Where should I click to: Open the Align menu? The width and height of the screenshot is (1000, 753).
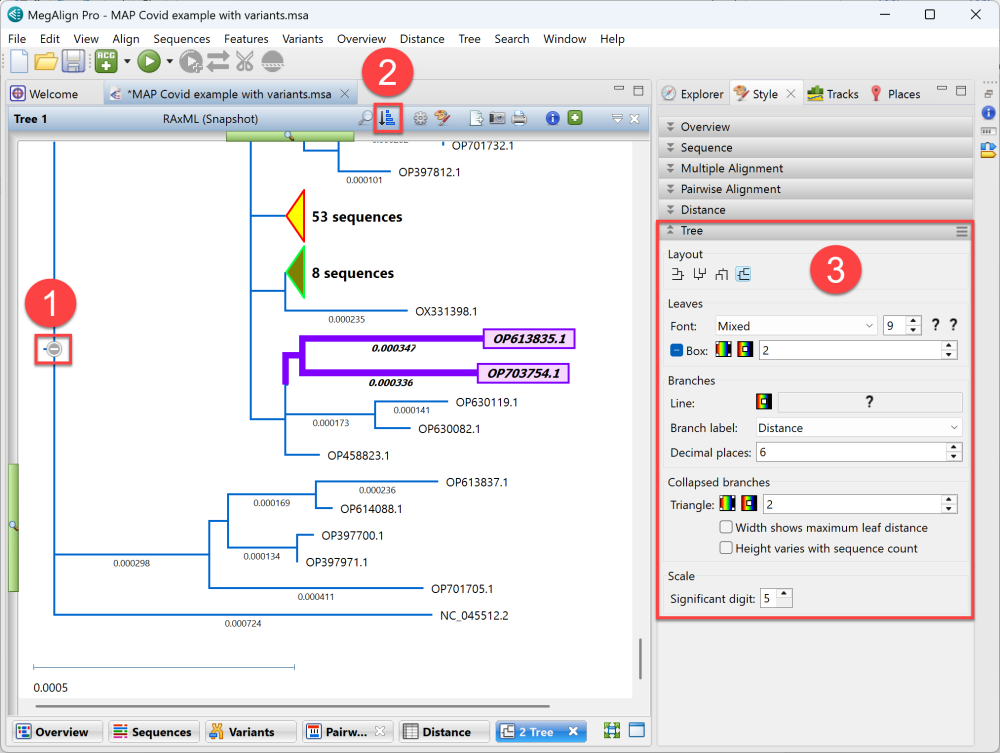[x=126, y=39]
